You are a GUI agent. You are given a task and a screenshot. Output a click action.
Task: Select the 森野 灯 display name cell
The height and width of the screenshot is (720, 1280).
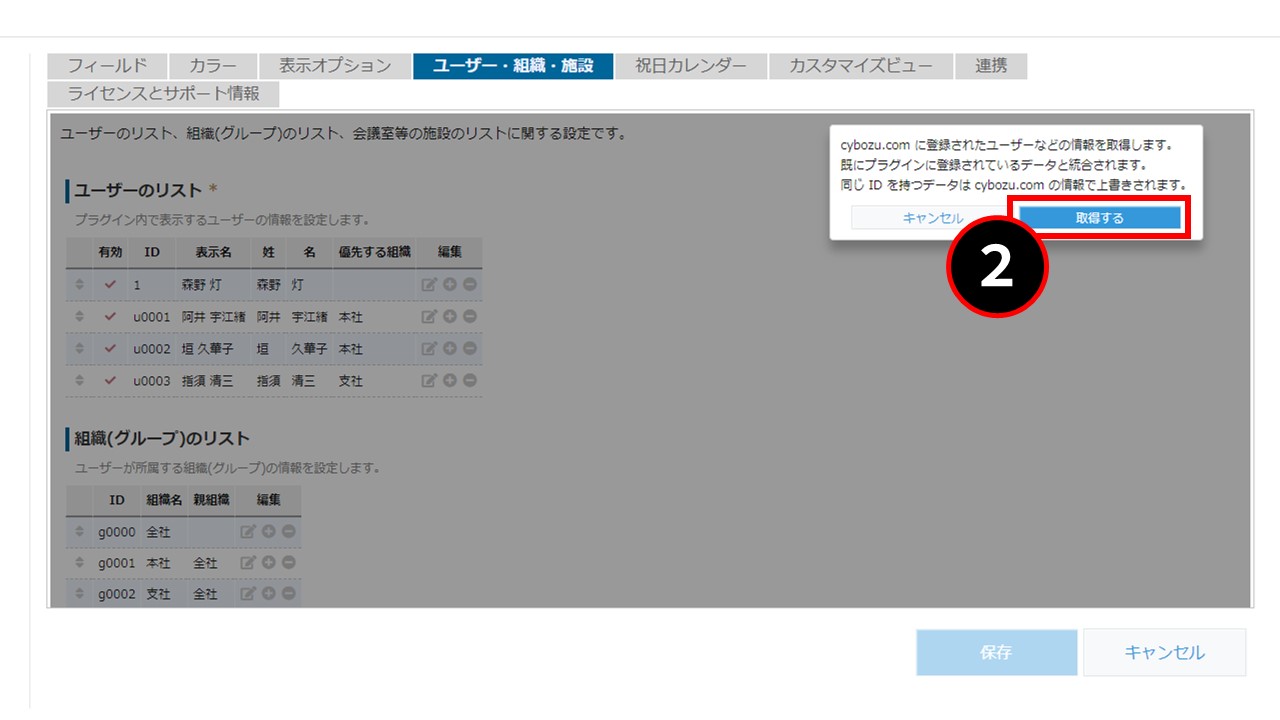[x=213, y=285]
